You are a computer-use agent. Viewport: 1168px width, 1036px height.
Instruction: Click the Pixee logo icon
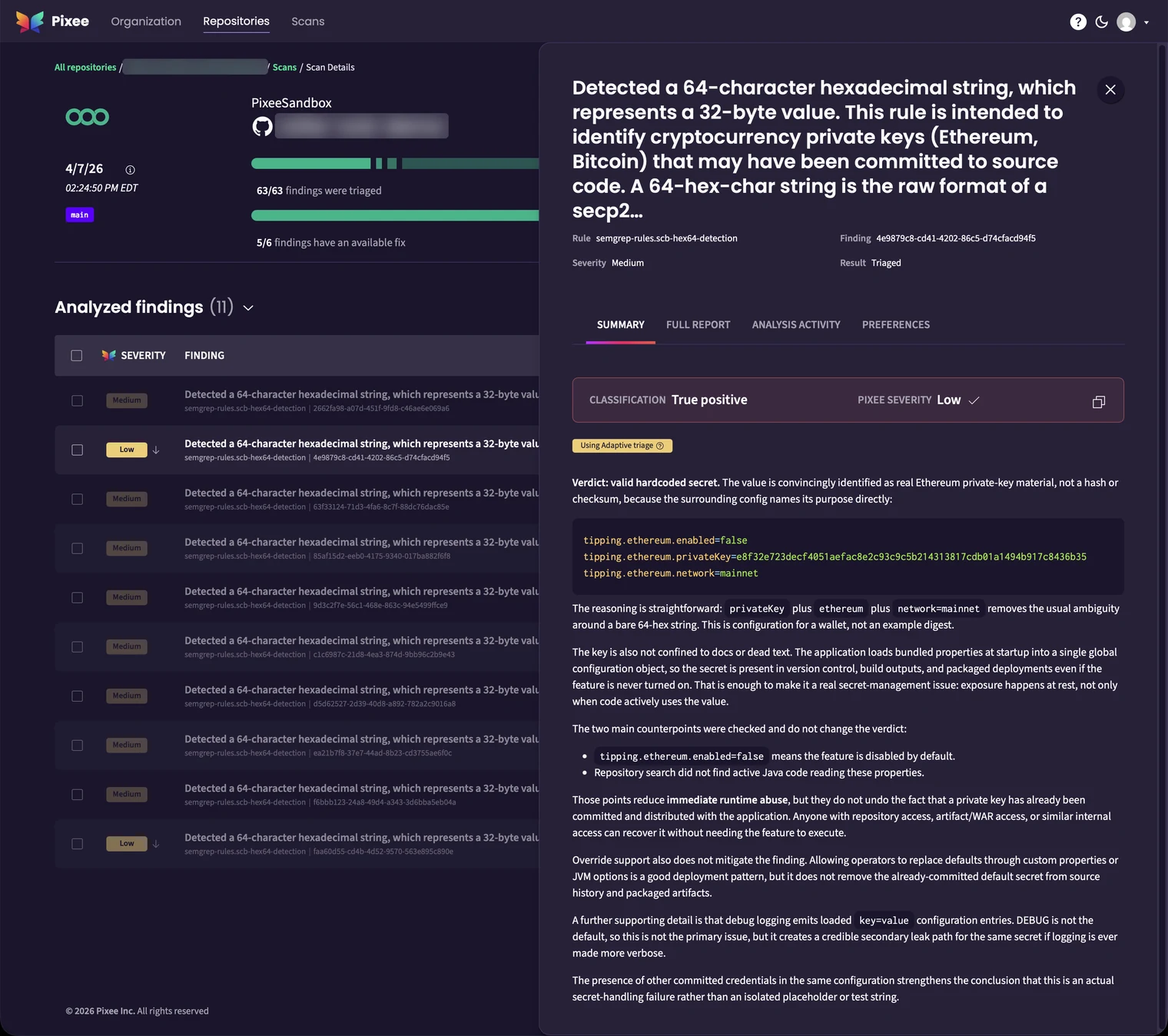click(x=30, y=22)
